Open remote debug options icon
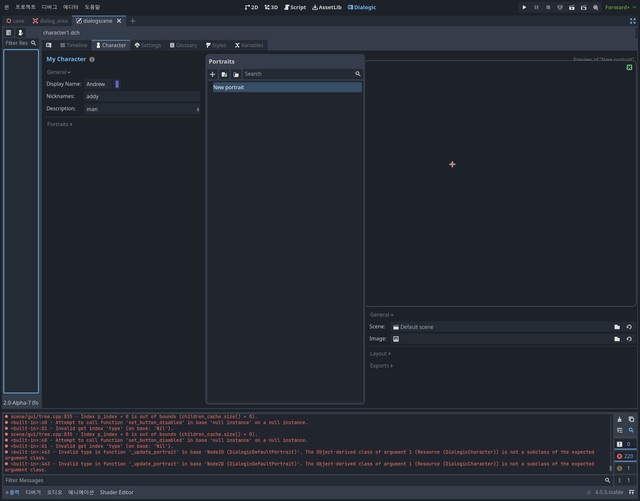The image size is (640, 501). 560,7
